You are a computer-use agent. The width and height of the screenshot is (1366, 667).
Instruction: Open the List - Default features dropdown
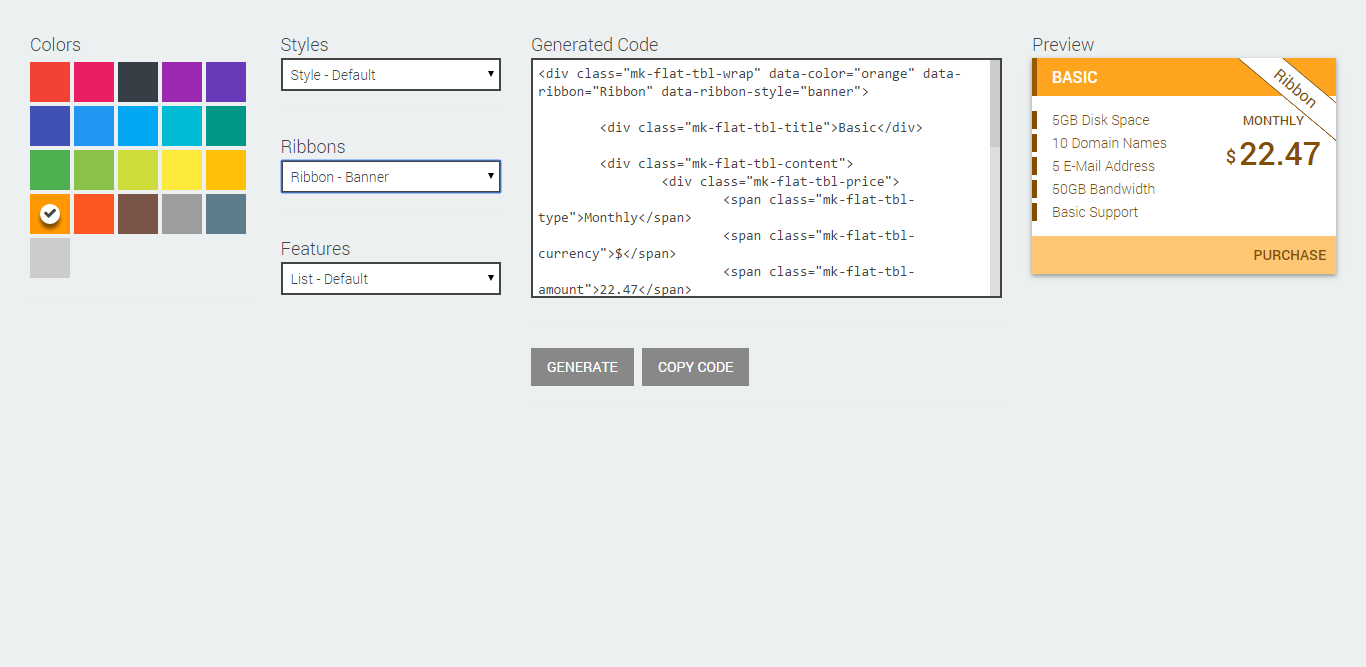pos(390,279)
